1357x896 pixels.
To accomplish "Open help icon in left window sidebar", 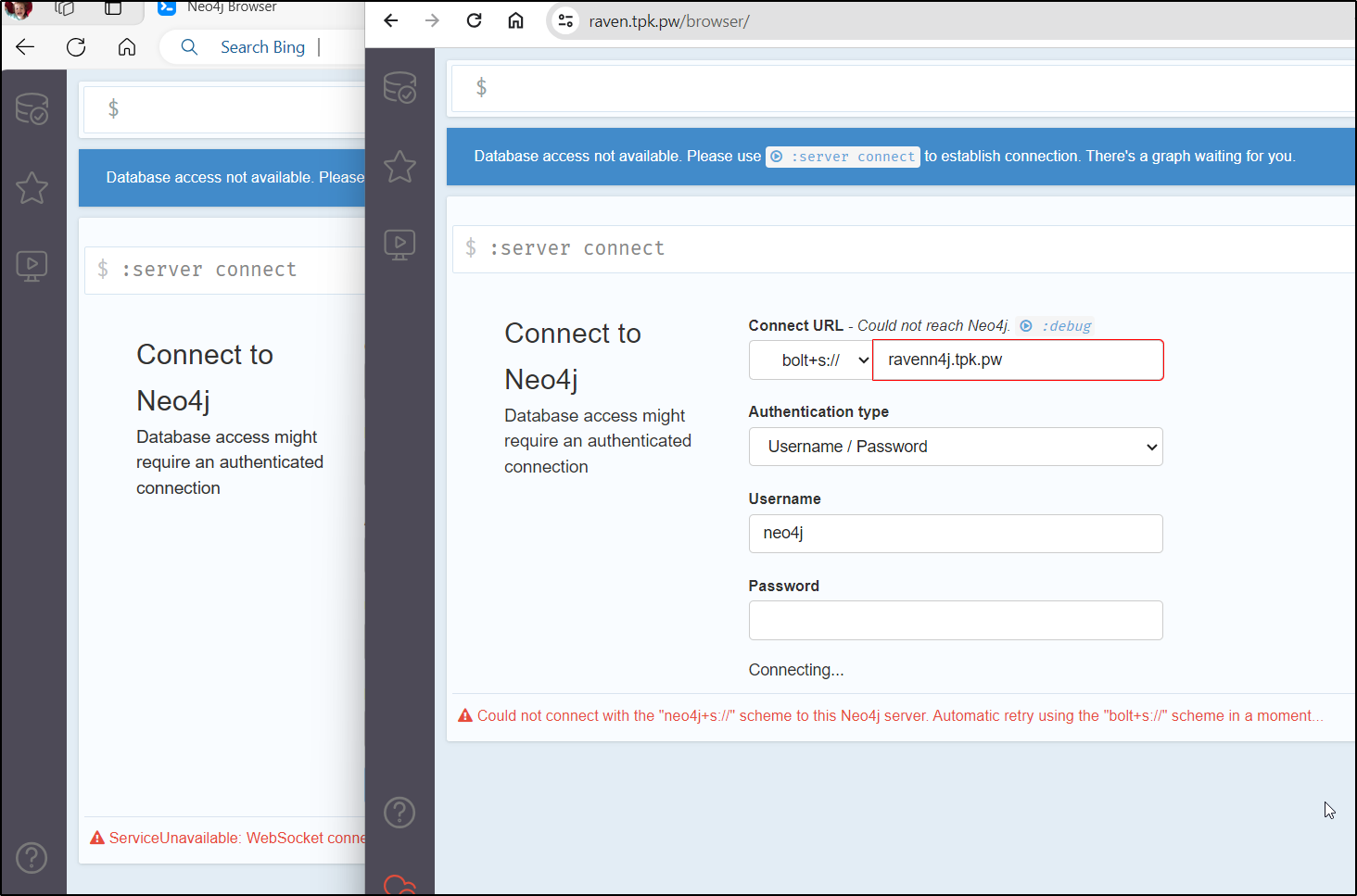I will click(x=32, y=858).
